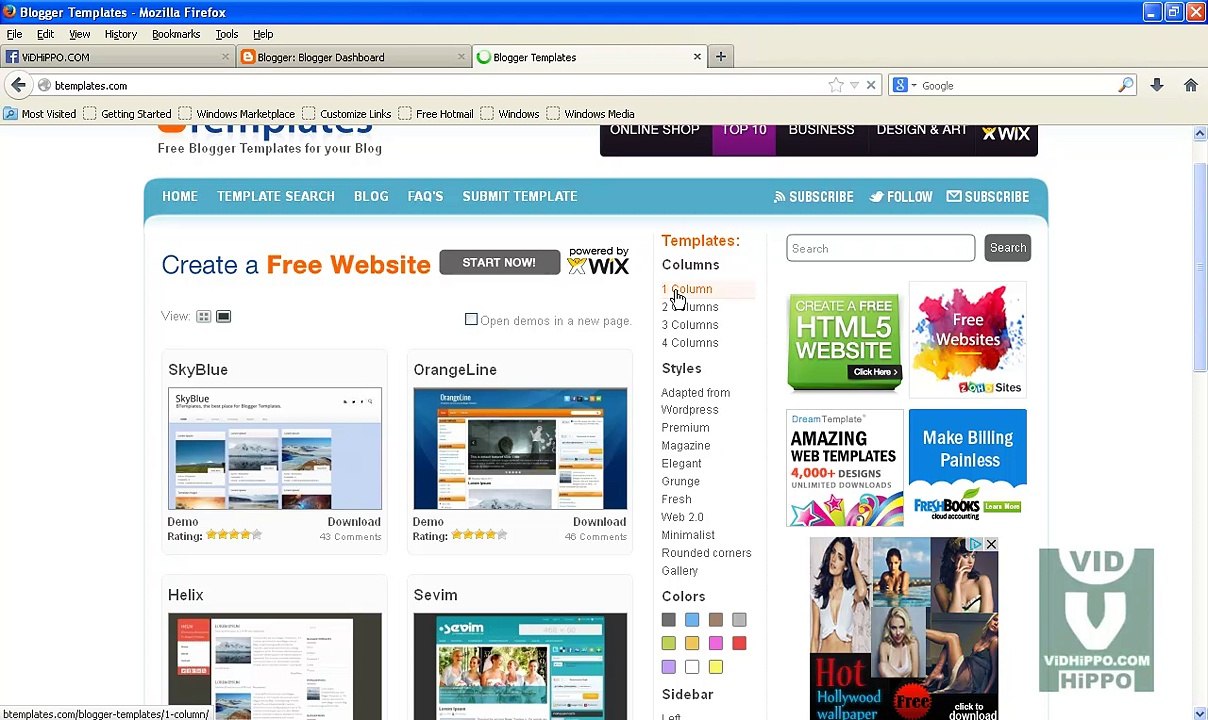
Task: Open a new tab with plus button
Action: [x=720, y=57]
